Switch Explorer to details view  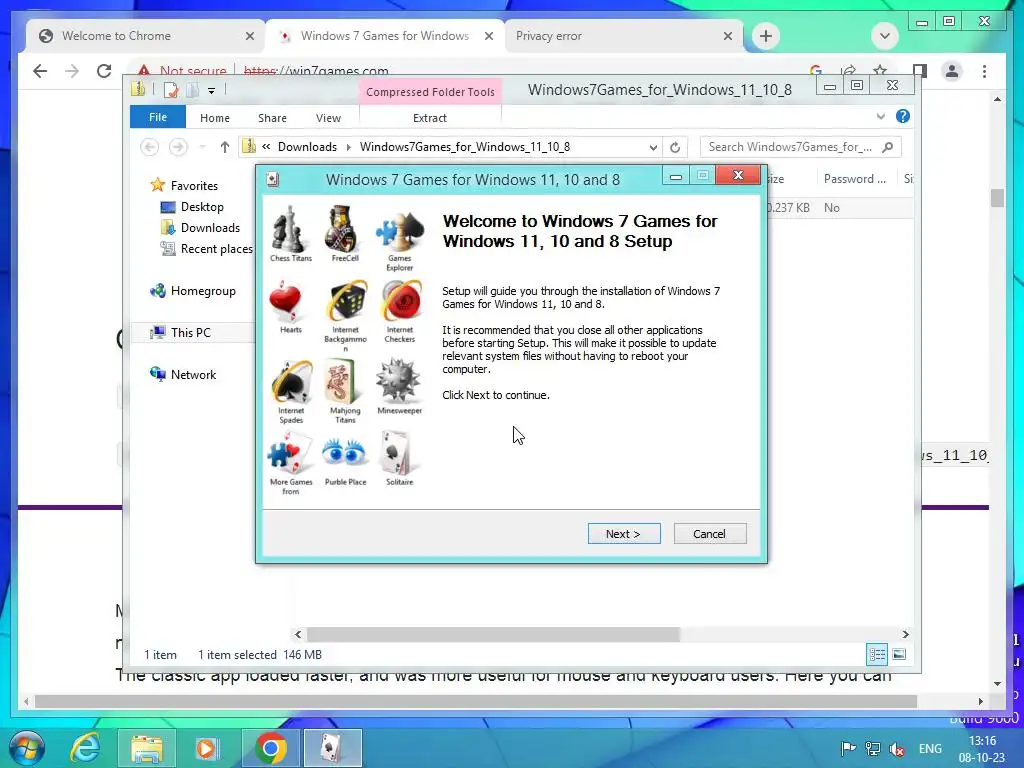pyautogui.click(x=876, y=654)
